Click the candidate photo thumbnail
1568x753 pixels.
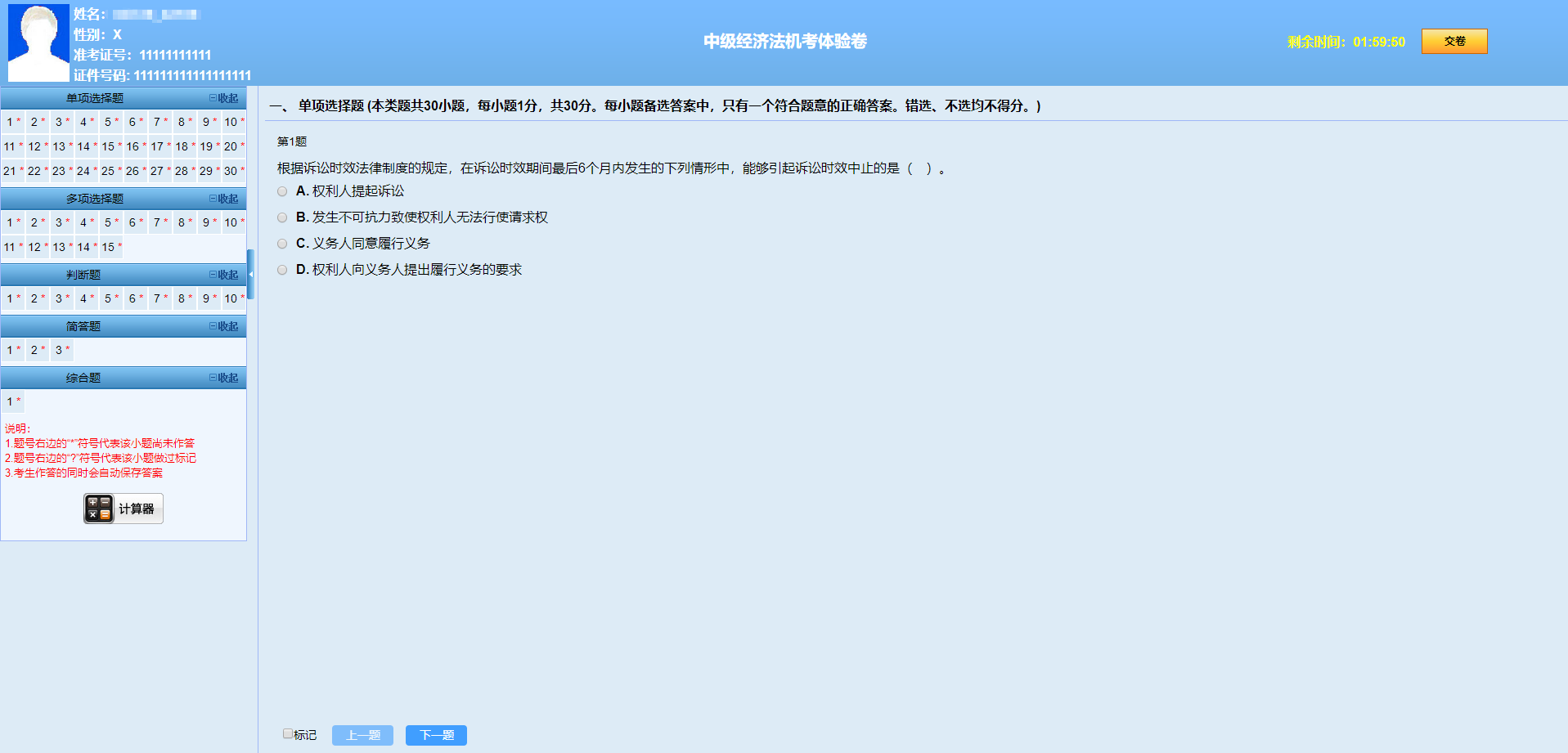click(x=38, y=43)
